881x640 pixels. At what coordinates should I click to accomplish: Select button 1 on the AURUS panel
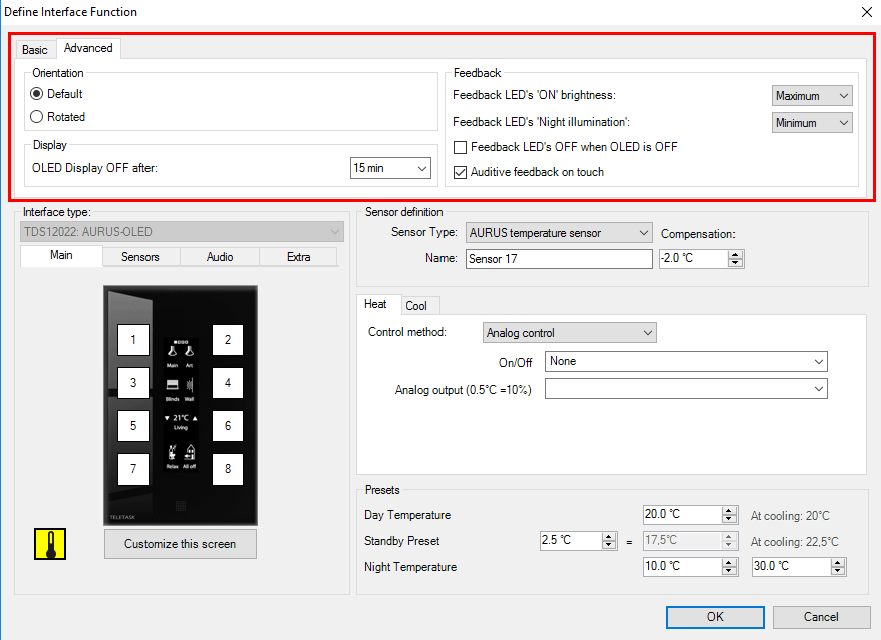[x=133, y=340]
